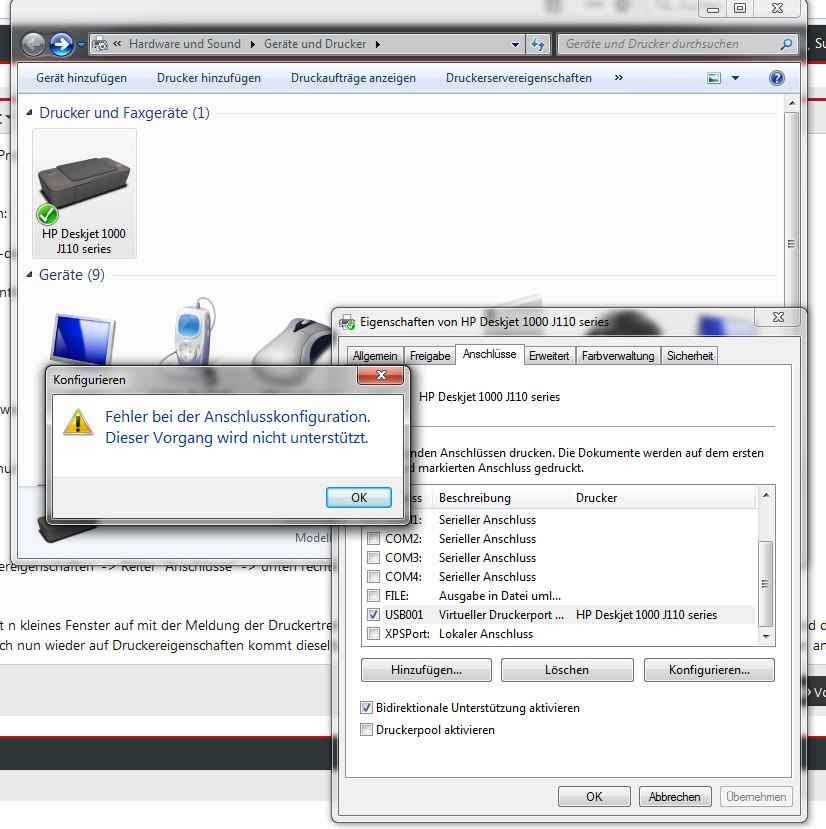Check the XPSPort: port checkbox

(x=373, y=633)
